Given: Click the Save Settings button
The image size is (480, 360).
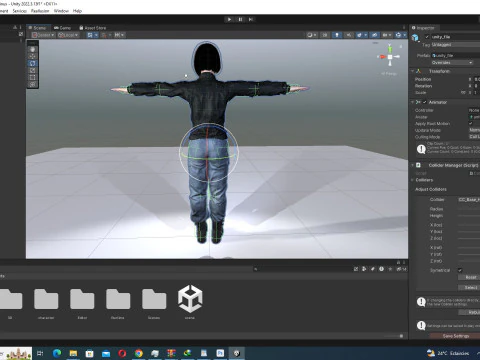Looking at the screenshot, I should [x=455, y=336].
